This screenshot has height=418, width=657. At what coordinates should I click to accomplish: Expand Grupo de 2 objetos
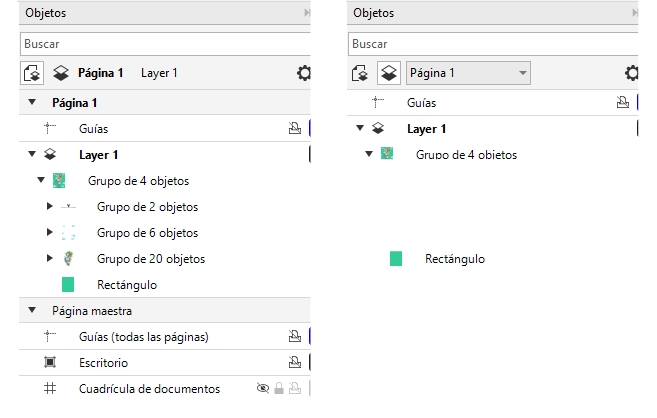pyautogui.click(x=49, y=207)
